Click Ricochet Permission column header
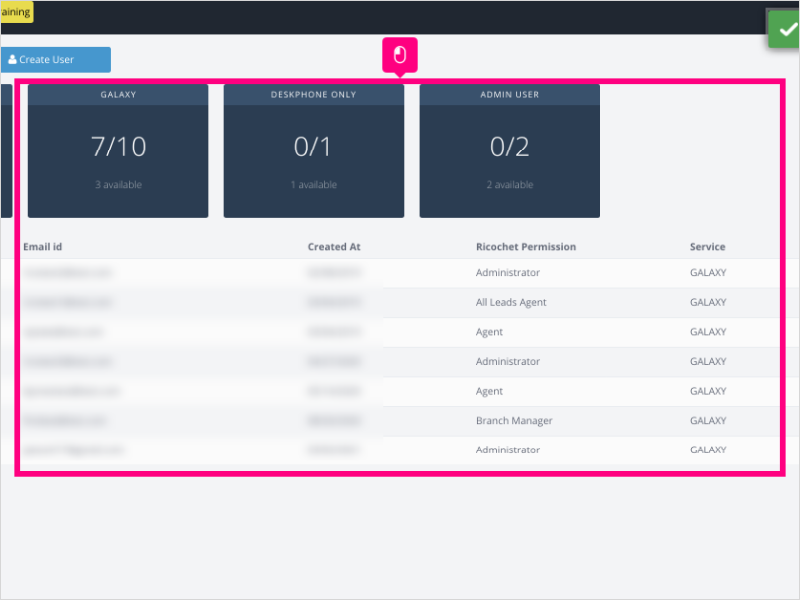This screenshot has height=600, width=800. (x=526, y=247)
